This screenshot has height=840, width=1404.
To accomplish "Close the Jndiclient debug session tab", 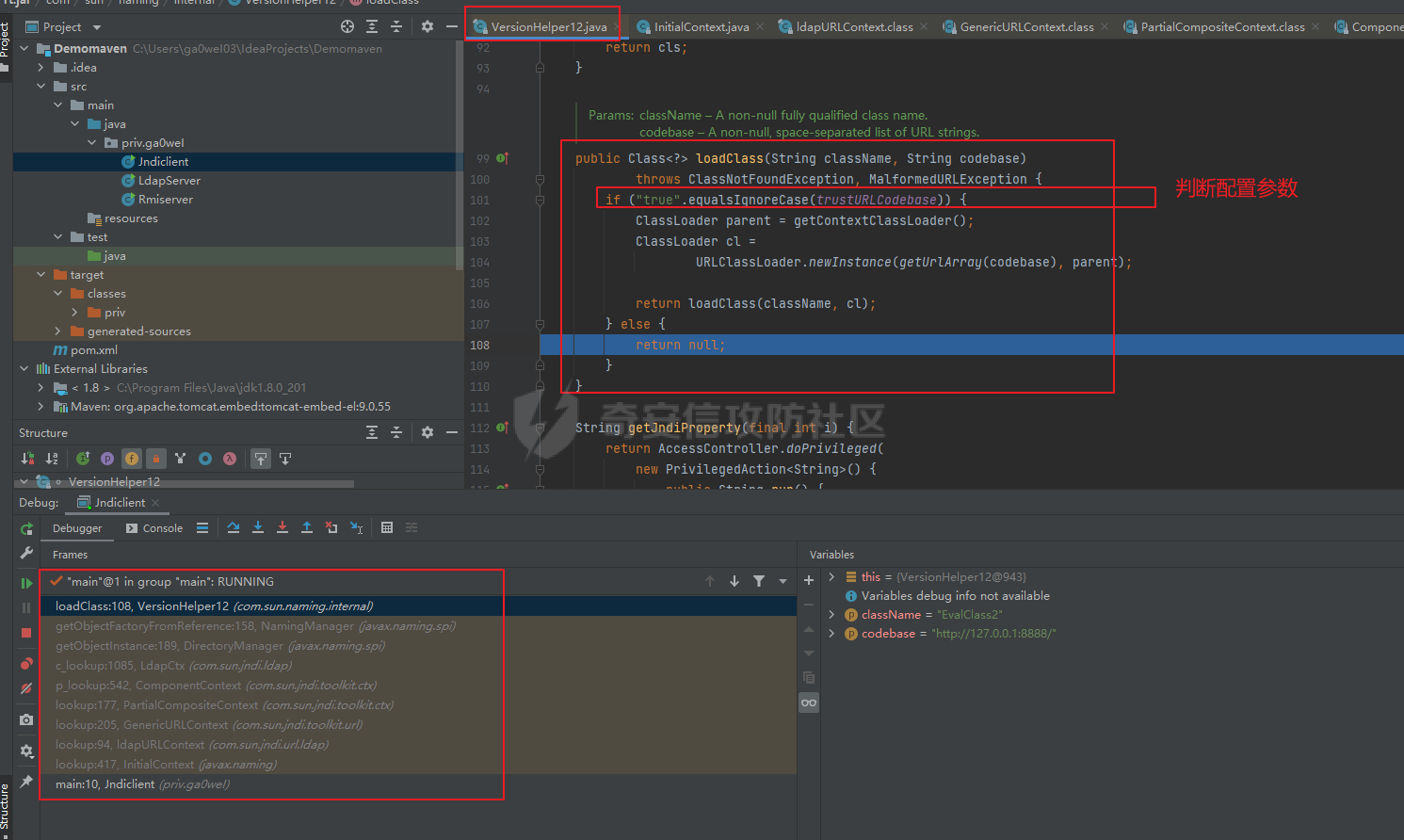I will pyautogui.click(x=155, y=503).
